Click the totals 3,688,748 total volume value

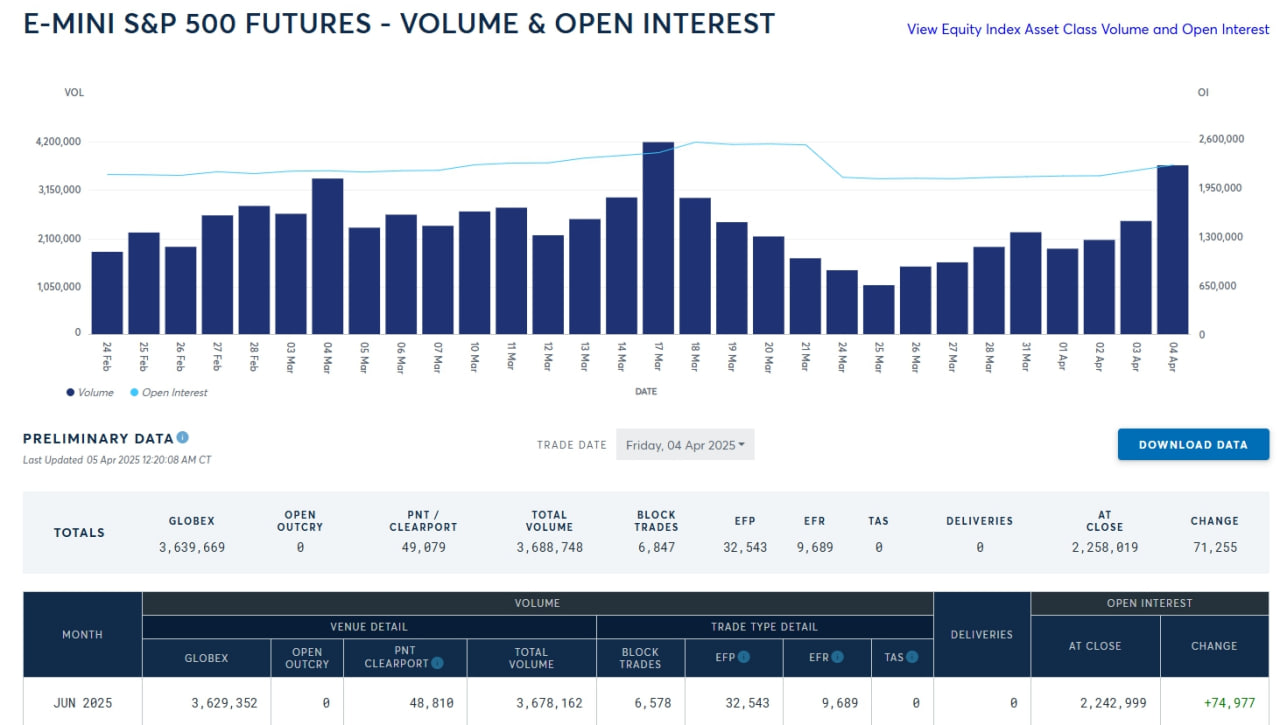coord(550,547)
